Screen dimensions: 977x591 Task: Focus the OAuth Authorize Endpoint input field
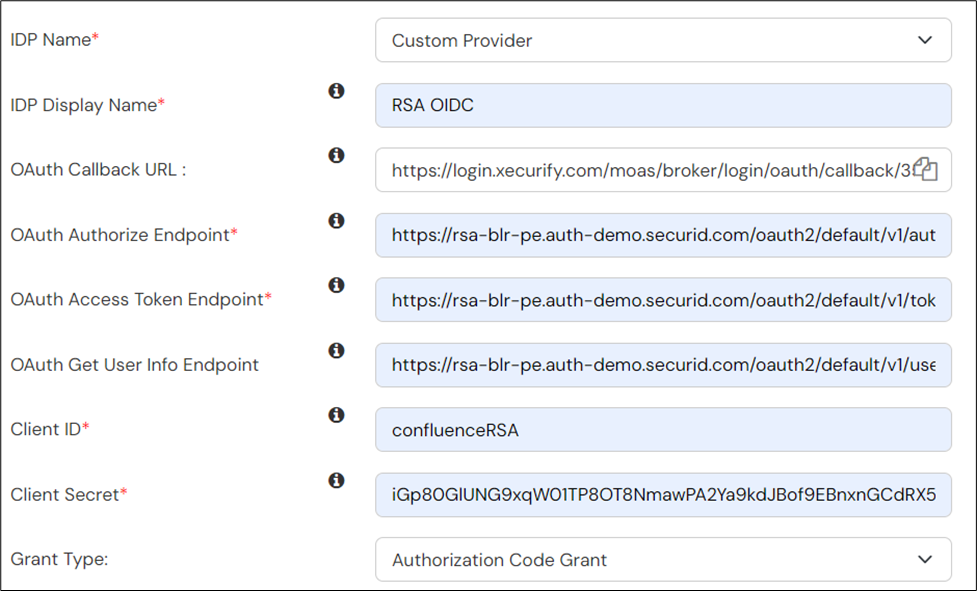point(663,235)
